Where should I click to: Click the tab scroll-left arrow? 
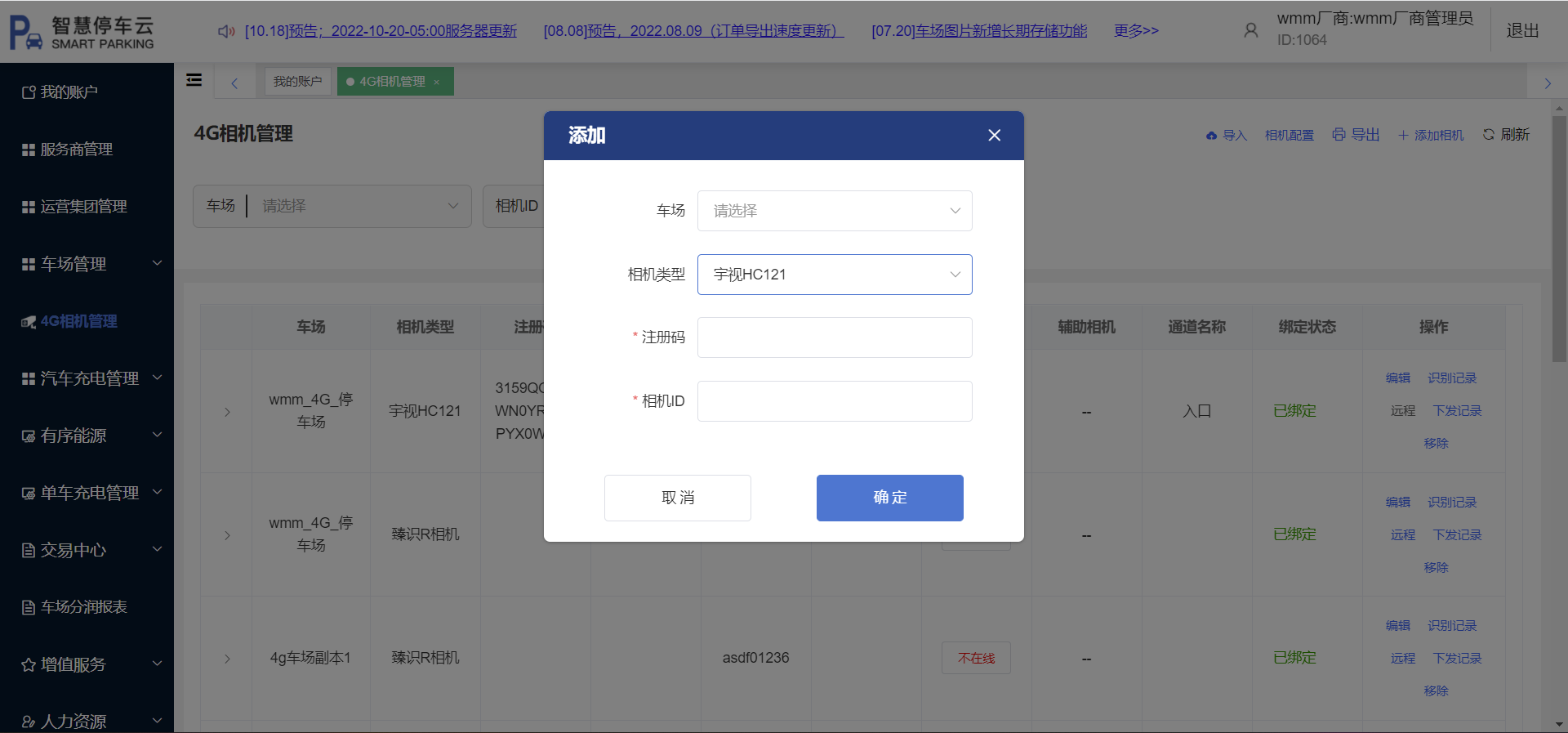[x=234, y=83]
